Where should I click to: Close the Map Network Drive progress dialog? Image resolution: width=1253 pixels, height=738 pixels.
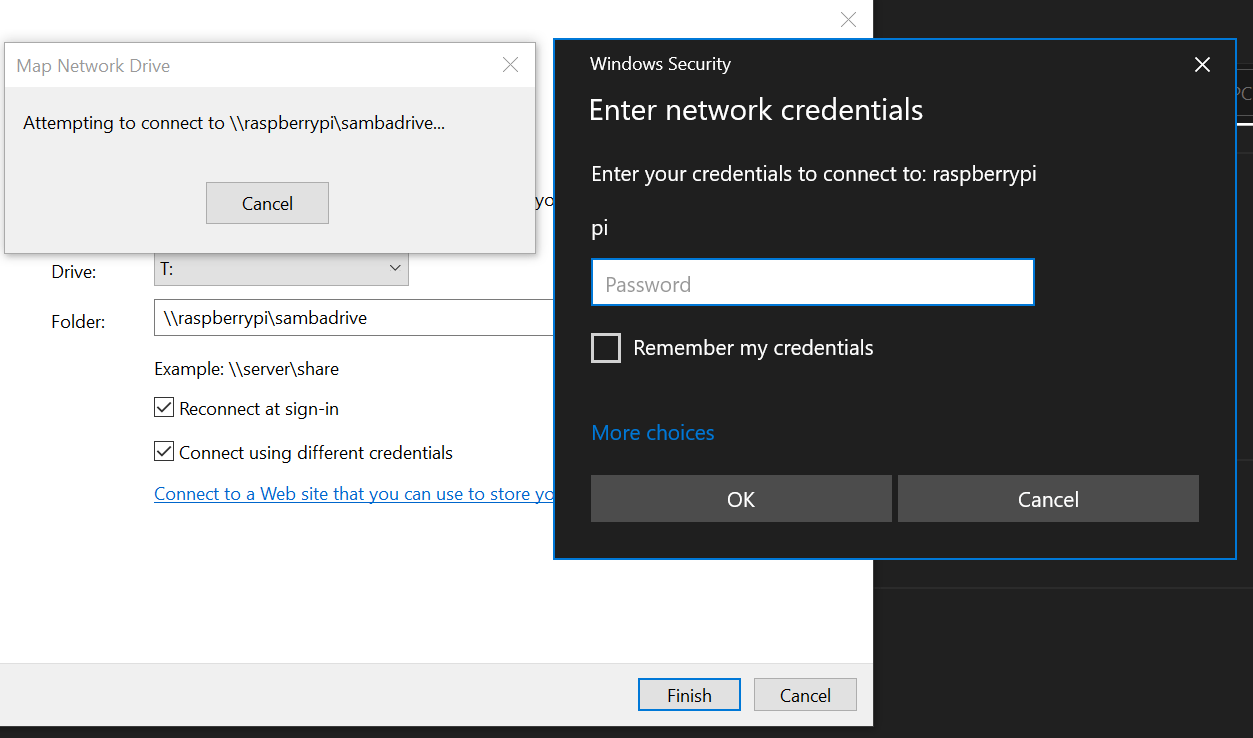(x=510, y=64)
